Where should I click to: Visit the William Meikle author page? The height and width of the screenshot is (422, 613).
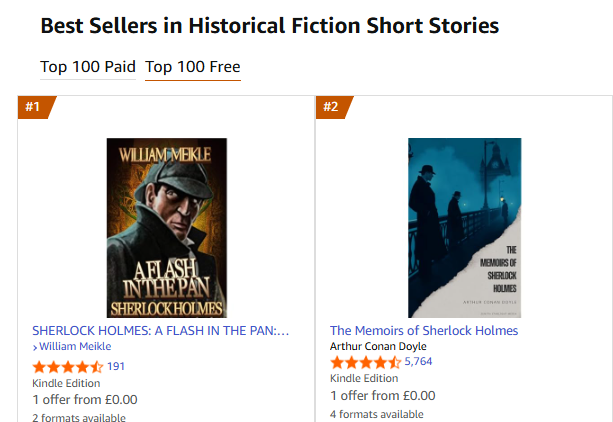75,347
